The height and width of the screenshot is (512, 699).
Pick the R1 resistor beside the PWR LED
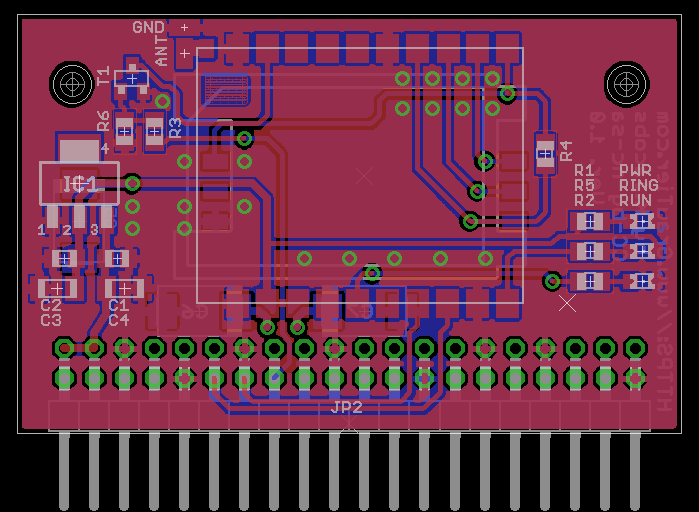[590, 221]
